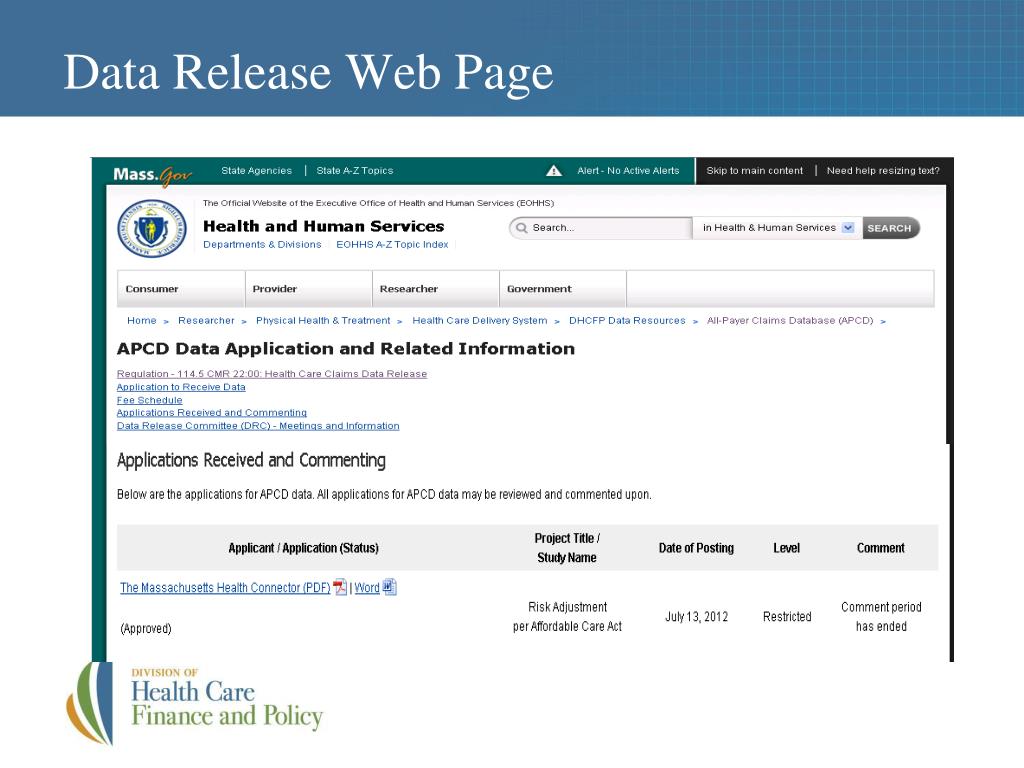The image size is (1024, 768).
Task: Open the Word document icon
Action: click(389, 587)
